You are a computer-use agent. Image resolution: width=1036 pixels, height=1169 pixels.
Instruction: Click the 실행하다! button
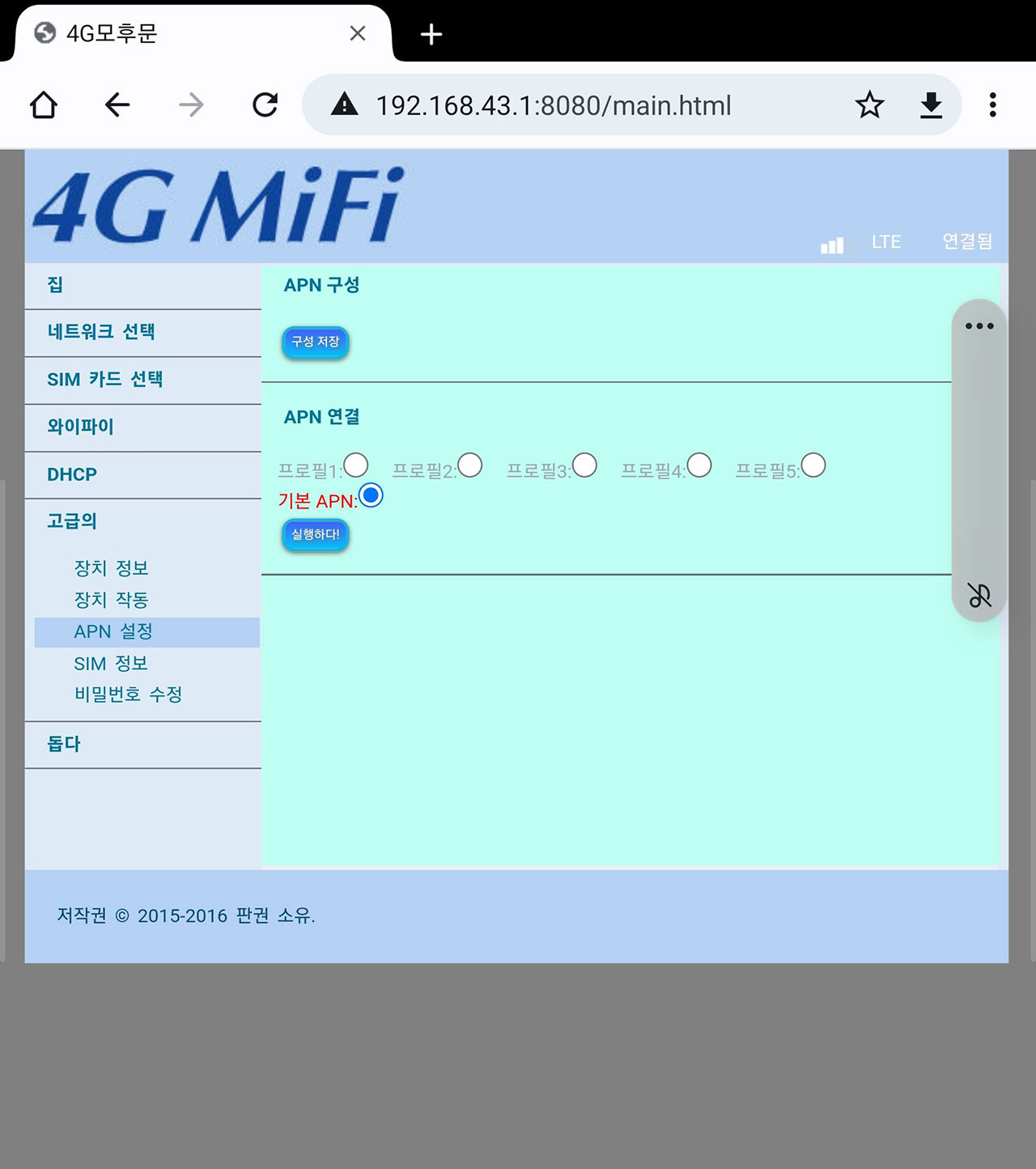[316, 535]
